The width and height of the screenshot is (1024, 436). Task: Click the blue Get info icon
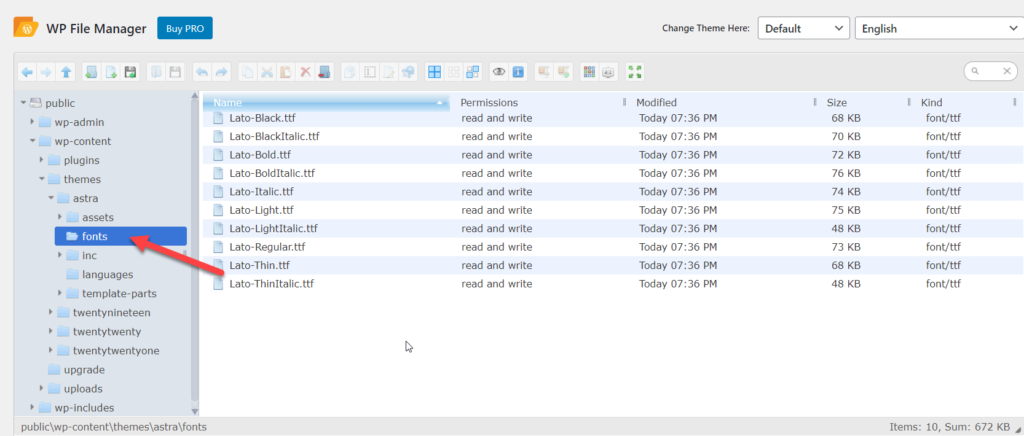[x=518, y=72]
